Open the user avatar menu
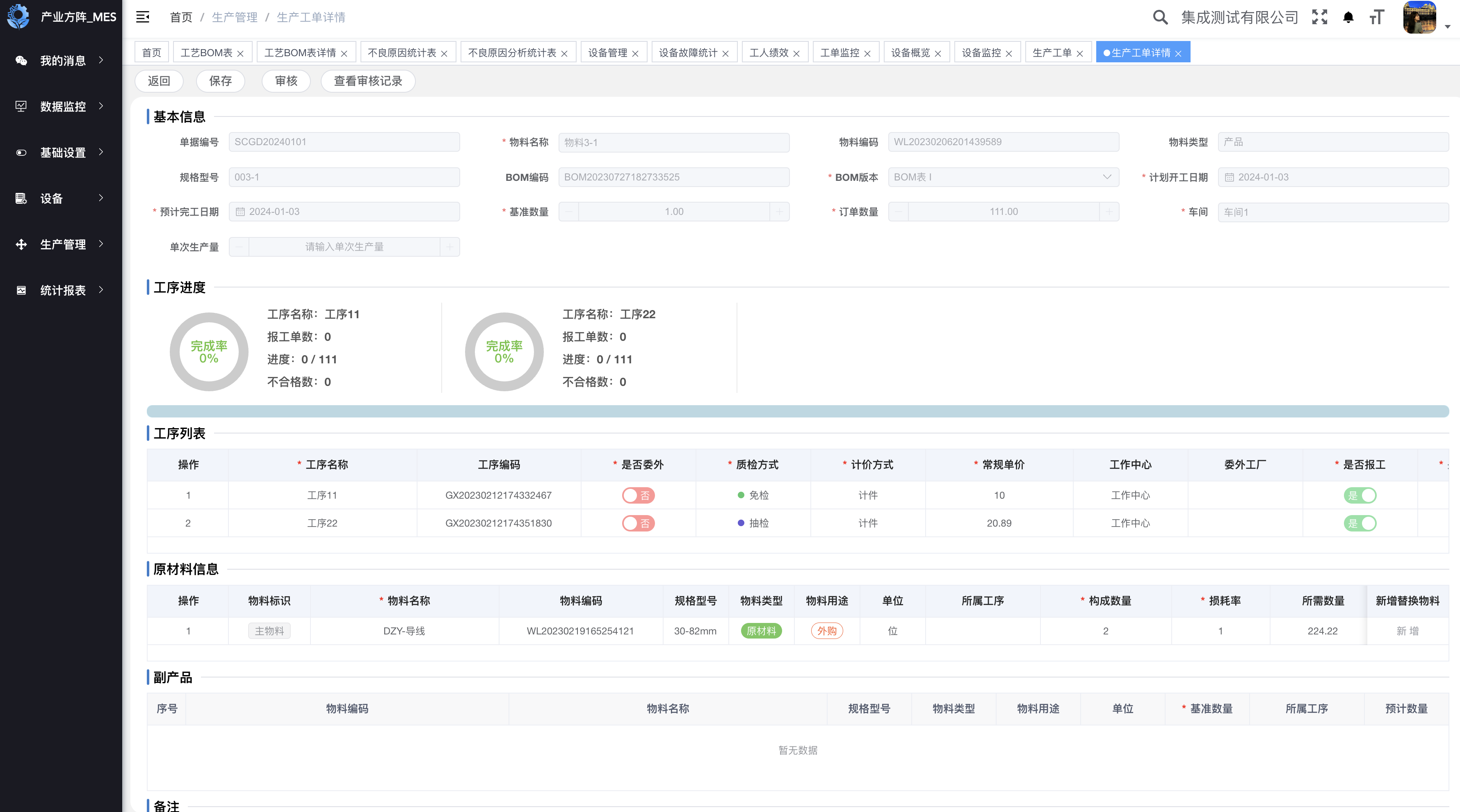 pyautogui.click(x=1419, y=17)
